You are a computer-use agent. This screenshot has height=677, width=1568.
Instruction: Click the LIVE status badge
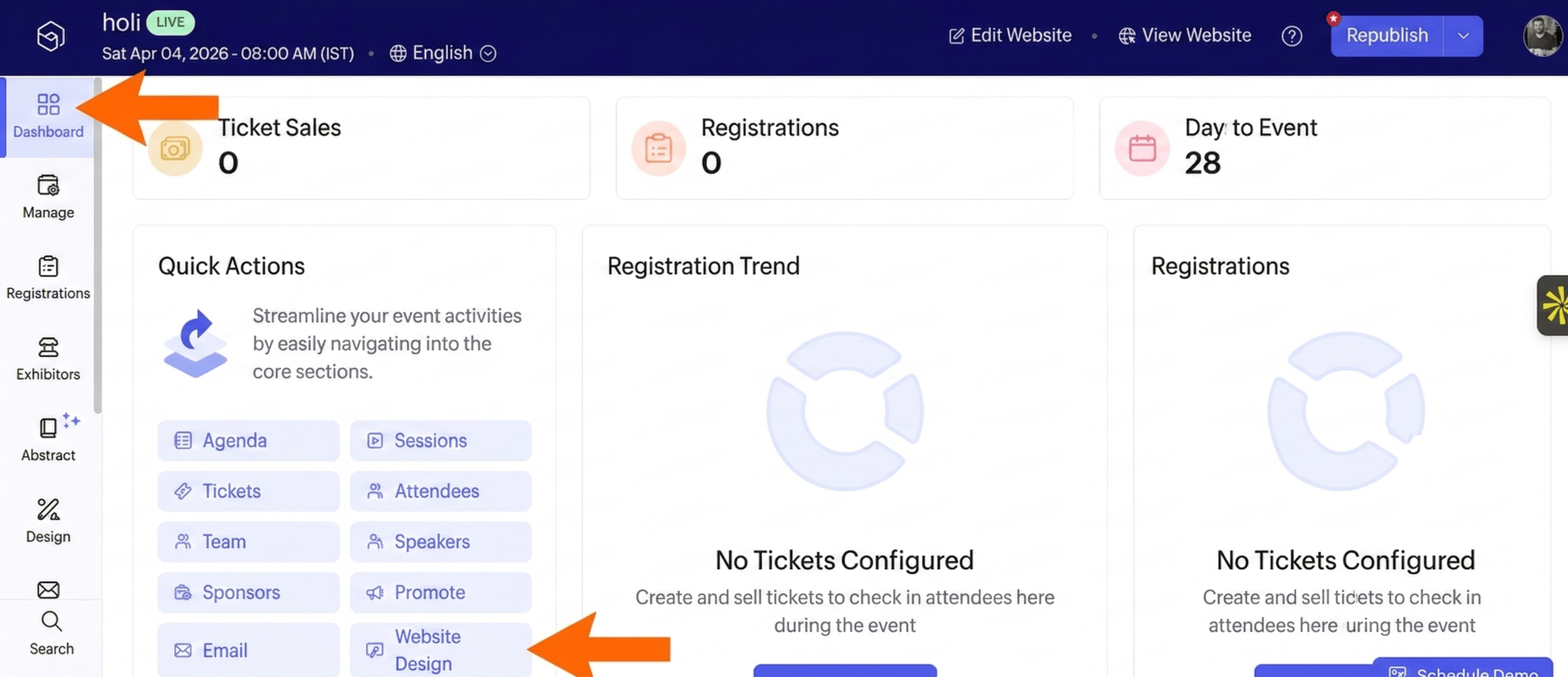click(170, 21)
